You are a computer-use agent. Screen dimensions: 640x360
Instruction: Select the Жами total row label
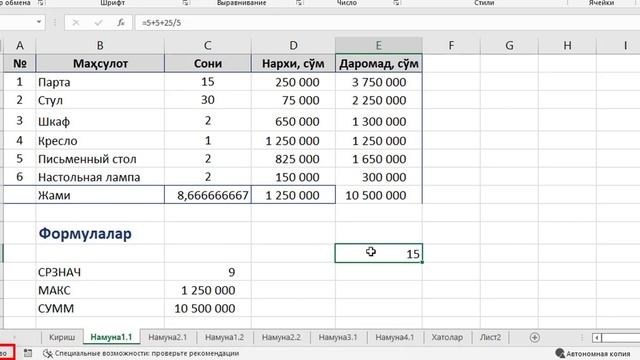point(100,195)
